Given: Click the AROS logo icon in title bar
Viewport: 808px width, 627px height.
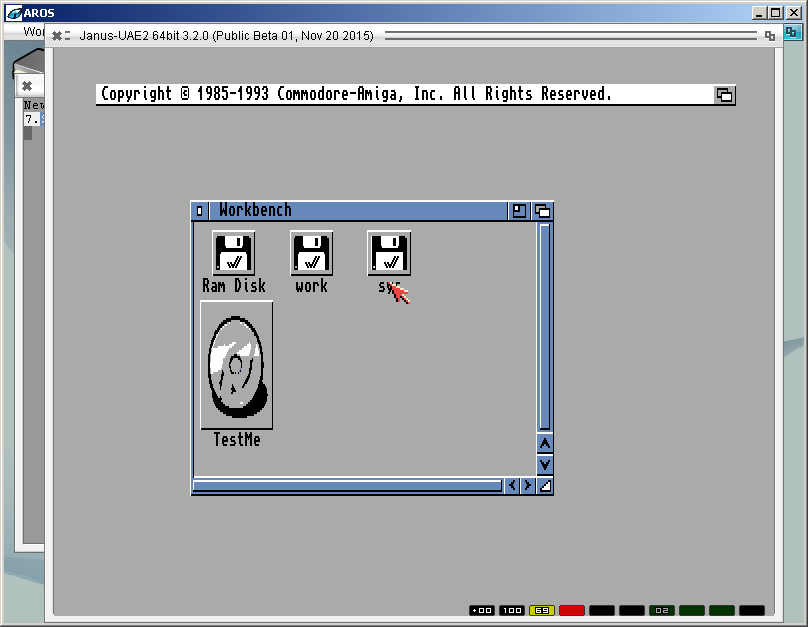Looking at the screenshot, I should pyautogui.click(x=14, y=13).
